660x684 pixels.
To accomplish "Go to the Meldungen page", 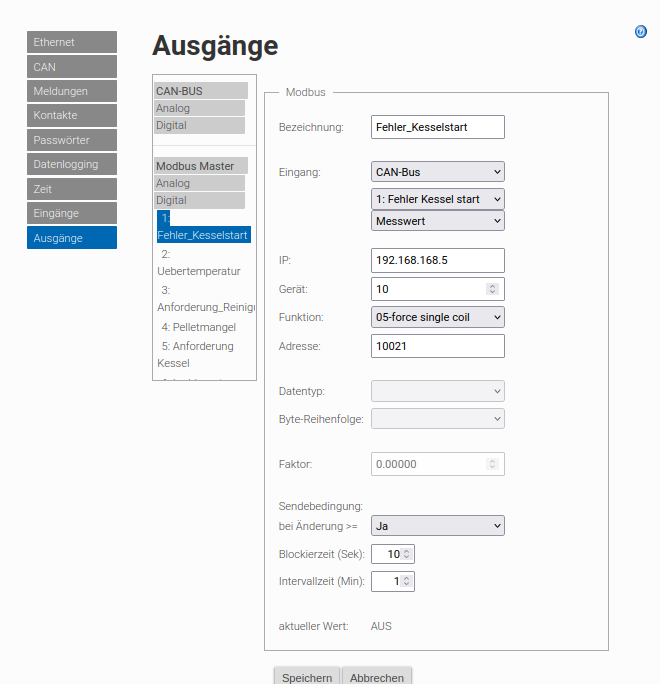I will 72,91.
